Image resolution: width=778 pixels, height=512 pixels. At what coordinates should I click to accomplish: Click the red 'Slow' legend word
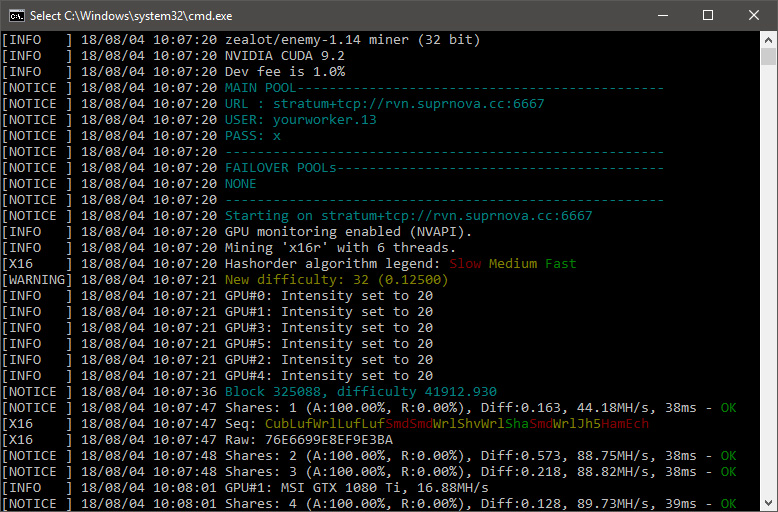click(x=465, y=263)
